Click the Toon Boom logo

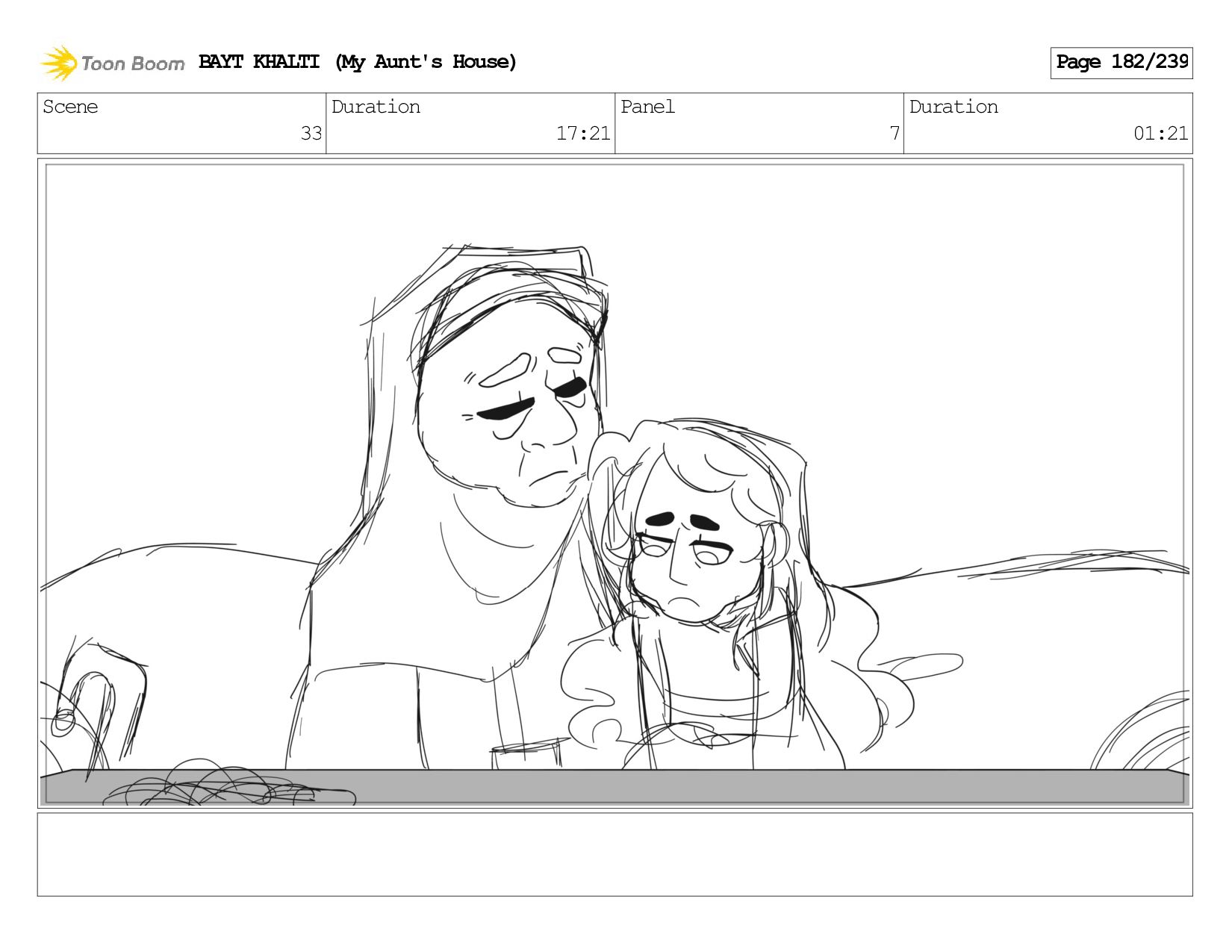tap(112, 63)
